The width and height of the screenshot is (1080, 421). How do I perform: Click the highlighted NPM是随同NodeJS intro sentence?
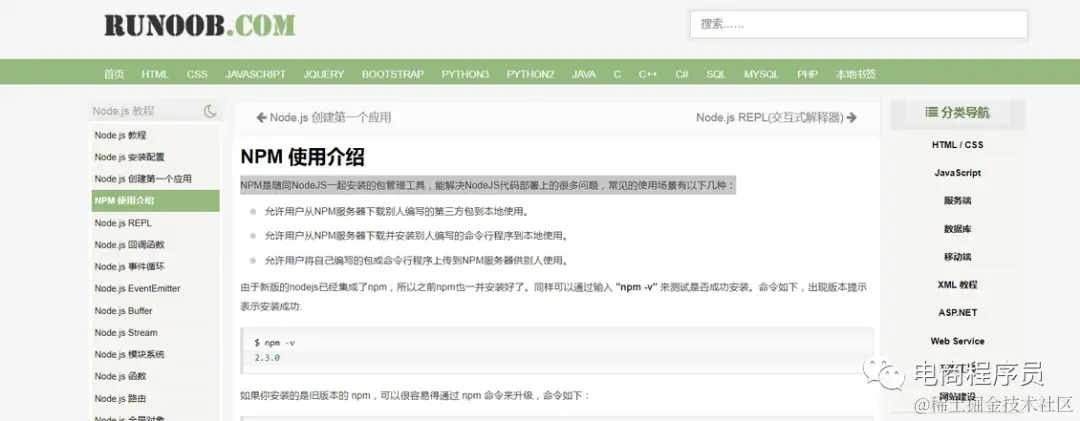click(x=488, y=185)
